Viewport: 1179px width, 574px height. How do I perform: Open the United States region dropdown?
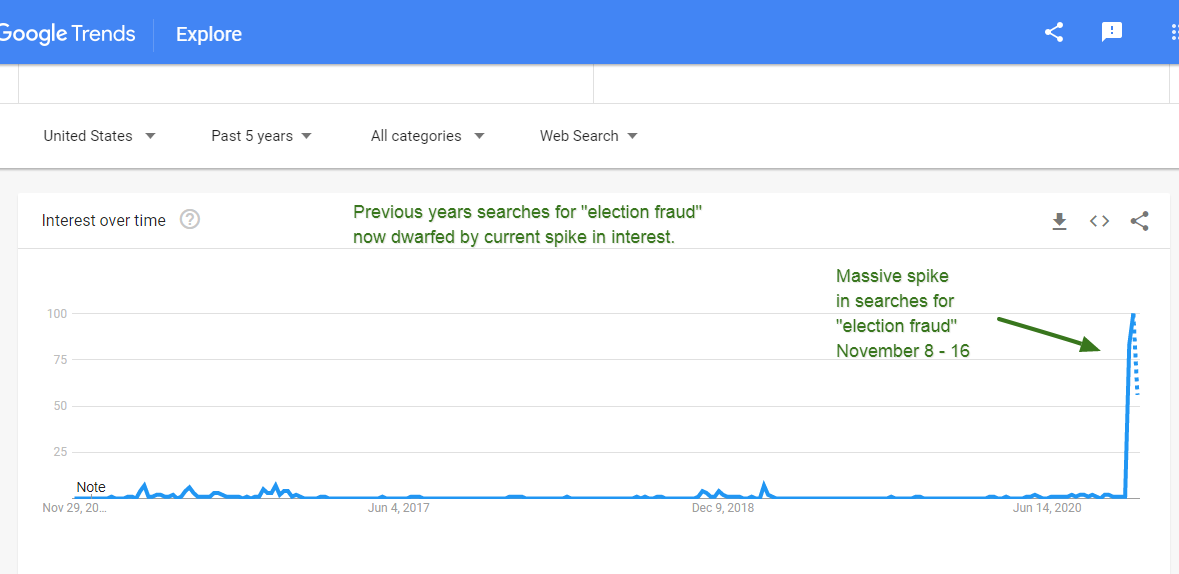99,136
